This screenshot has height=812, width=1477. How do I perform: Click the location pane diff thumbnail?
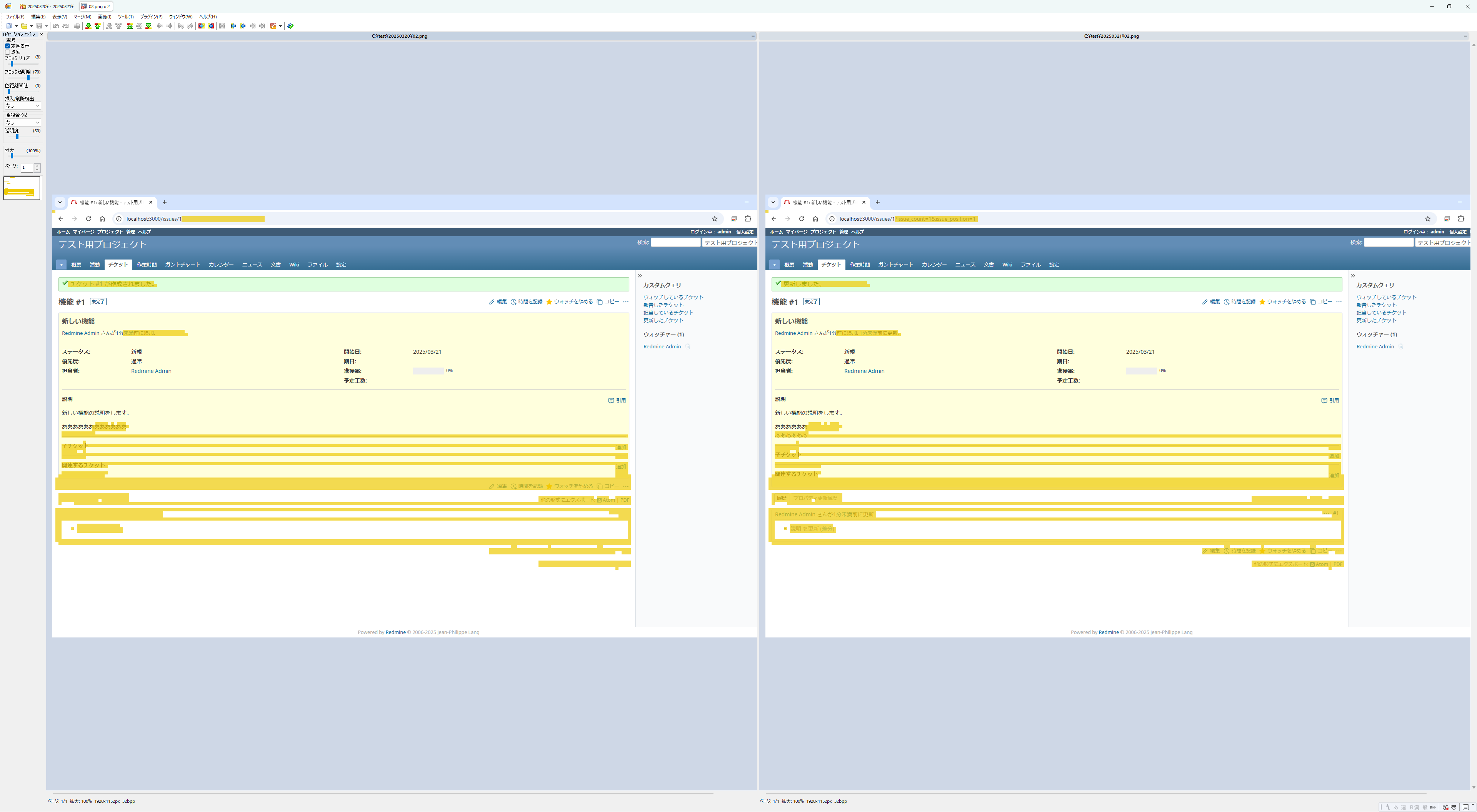(x=21, y=188)
